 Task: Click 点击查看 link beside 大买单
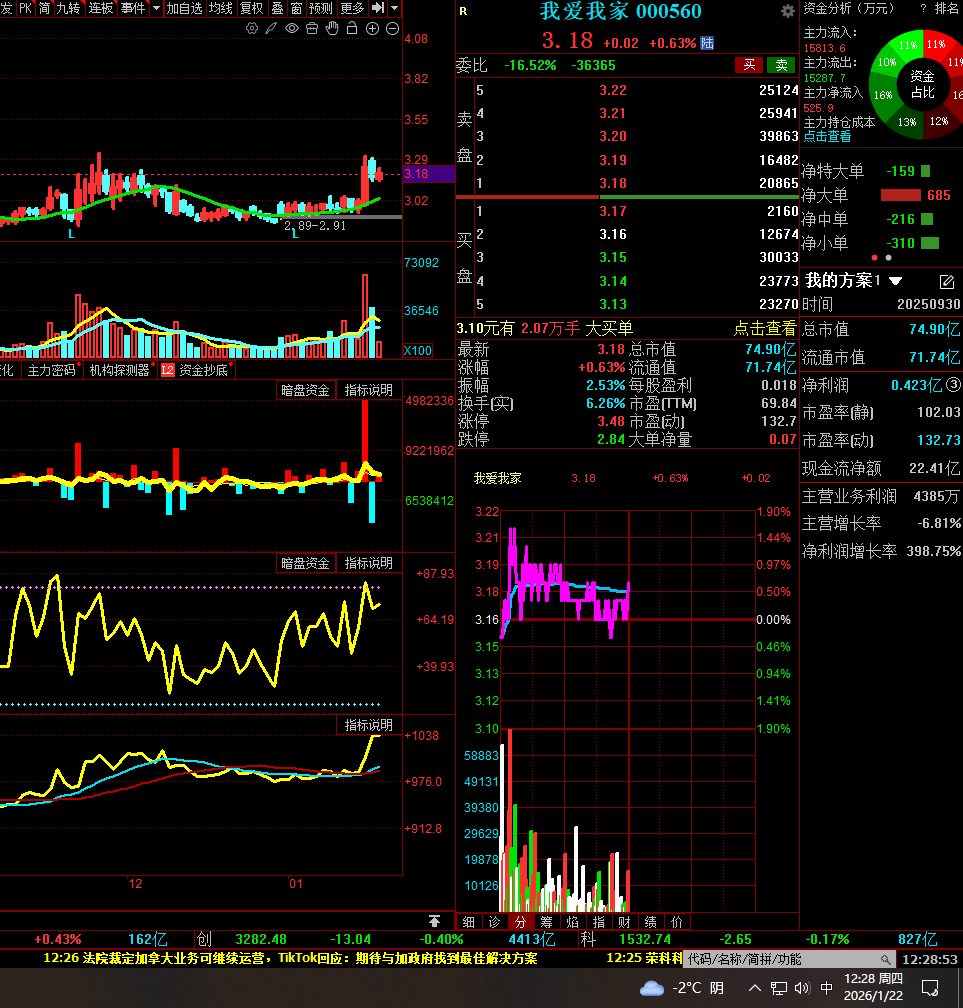point(764,328)
